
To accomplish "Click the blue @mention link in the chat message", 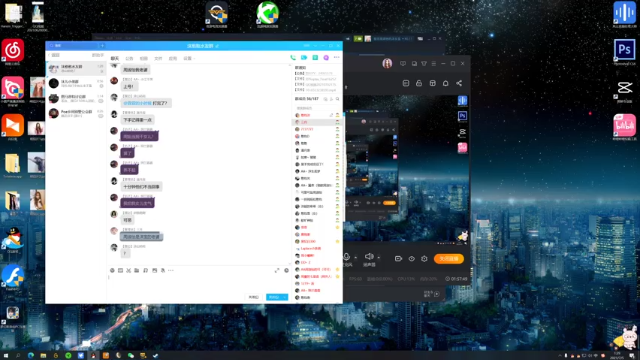I will [x=137, y=103].
